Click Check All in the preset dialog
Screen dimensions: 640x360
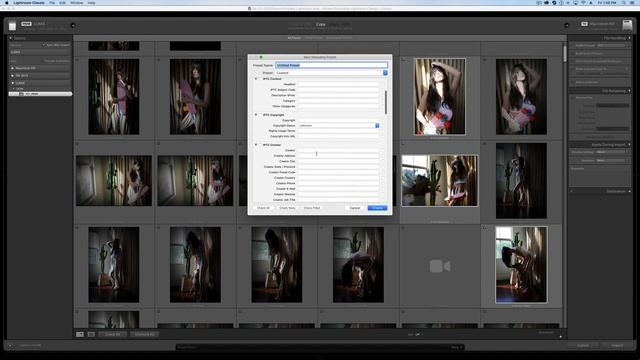click(263, 208)
